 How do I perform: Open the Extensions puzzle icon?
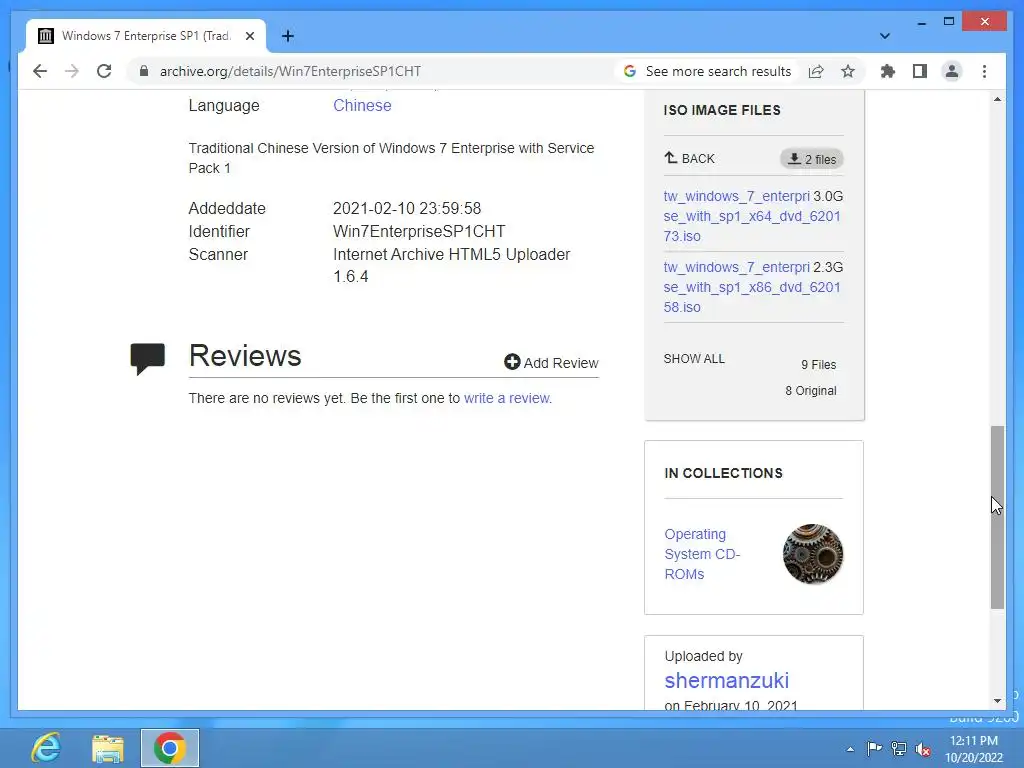click(x=888, y=71)
